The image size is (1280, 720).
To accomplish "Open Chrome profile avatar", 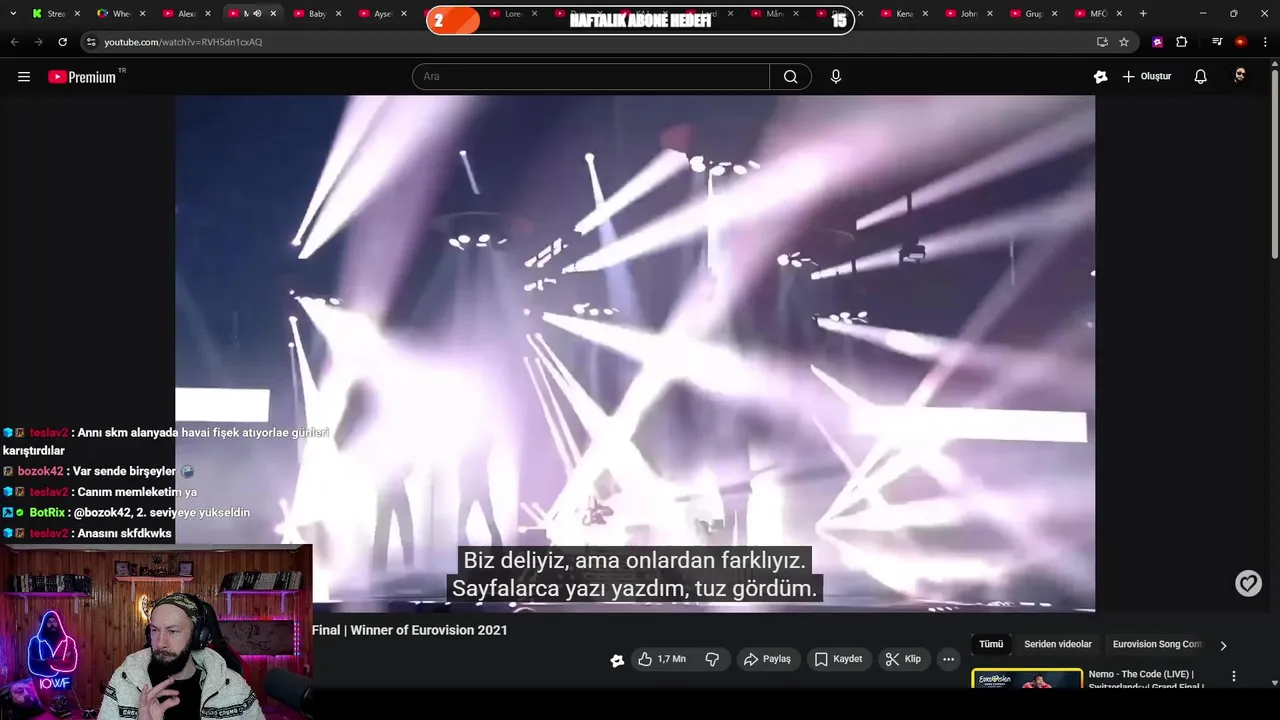I will pos(1240,42).
